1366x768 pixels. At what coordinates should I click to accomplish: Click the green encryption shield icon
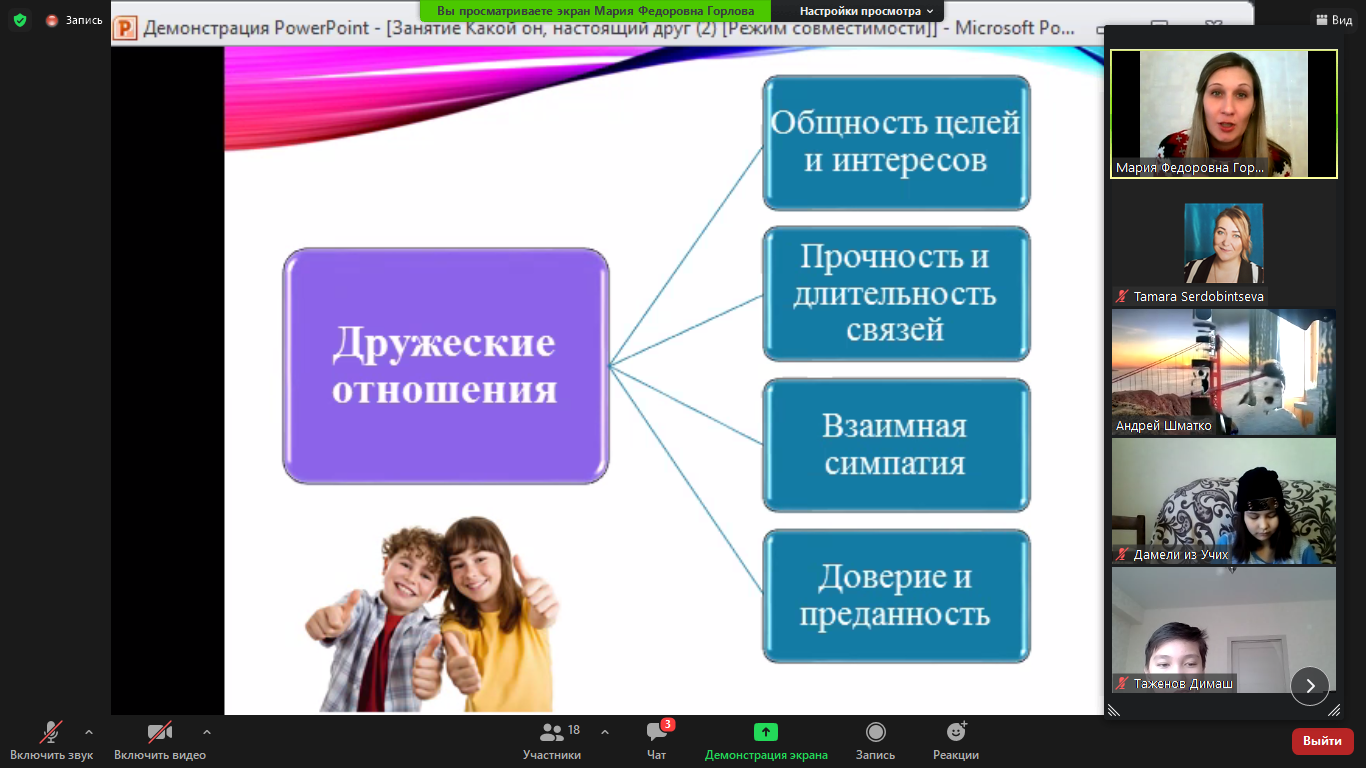(x=20, y=20)
